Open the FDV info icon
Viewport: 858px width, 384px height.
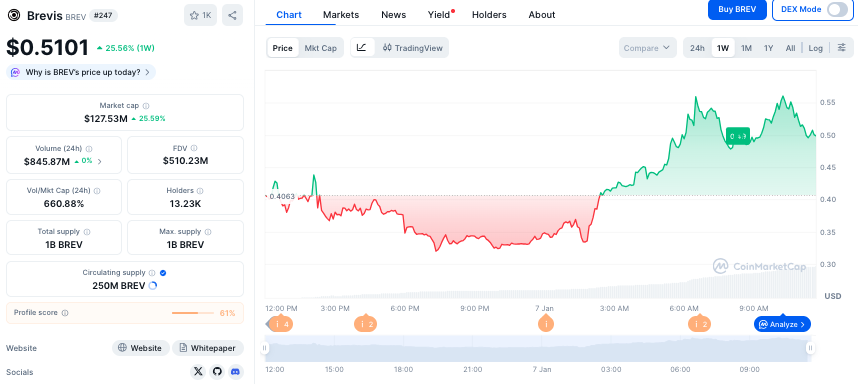(194, 148)
